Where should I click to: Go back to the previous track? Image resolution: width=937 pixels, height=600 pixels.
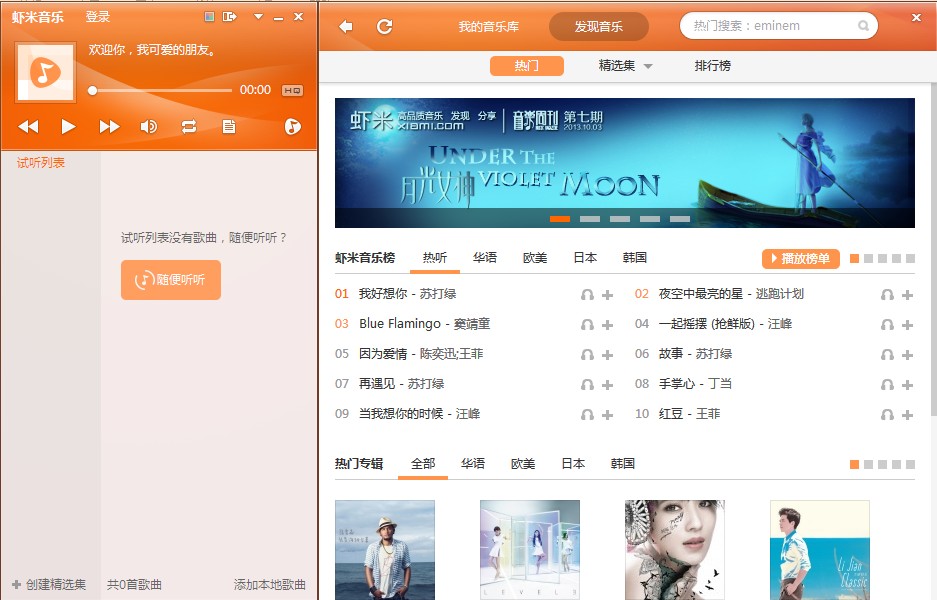pyautogui.click(x=28, y=126)
